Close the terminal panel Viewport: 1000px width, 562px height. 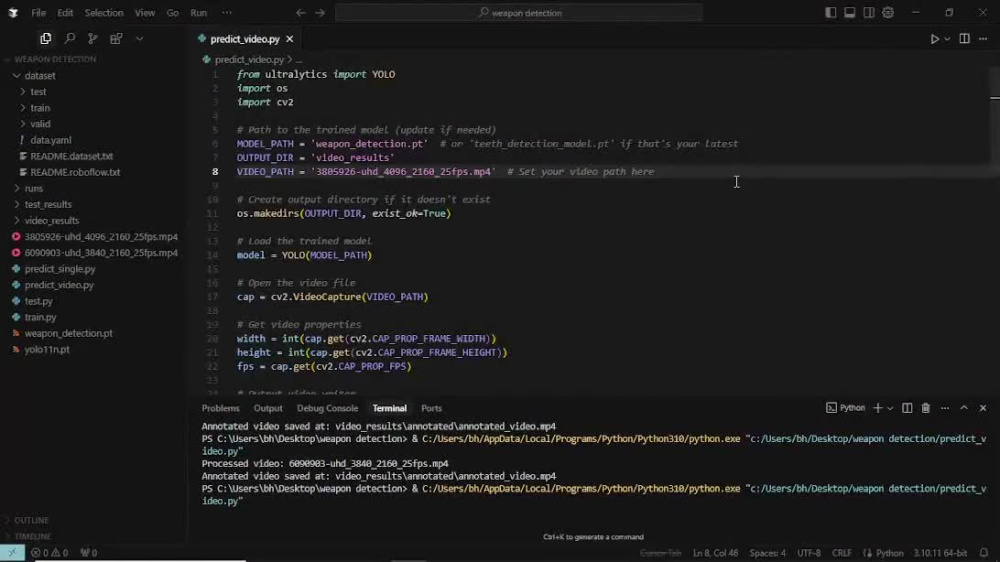pos(983,408)
